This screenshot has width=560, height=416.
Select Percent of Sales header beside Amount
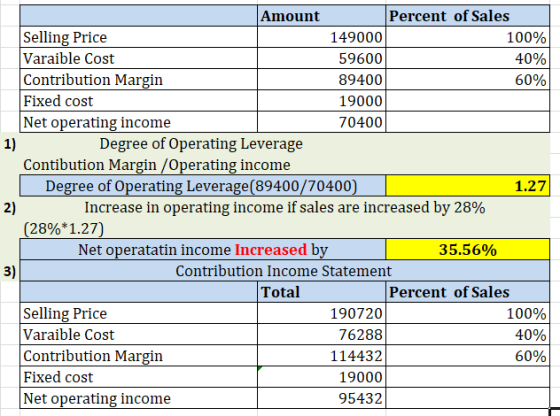[468, 16]
